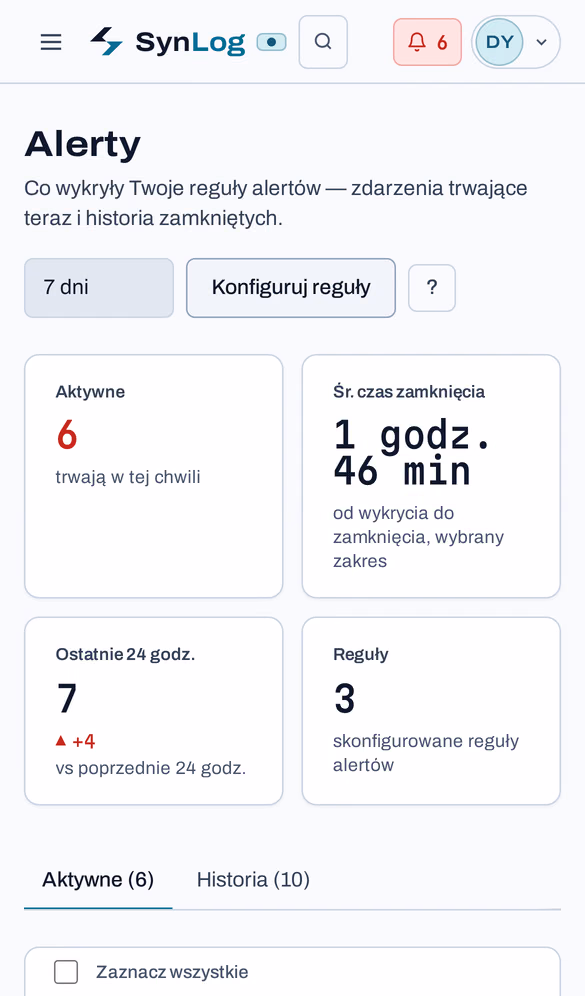Click the Śr. czas zamknięcia card
The height and width of the screenshot is (996, 585).
tap(431, 476)
